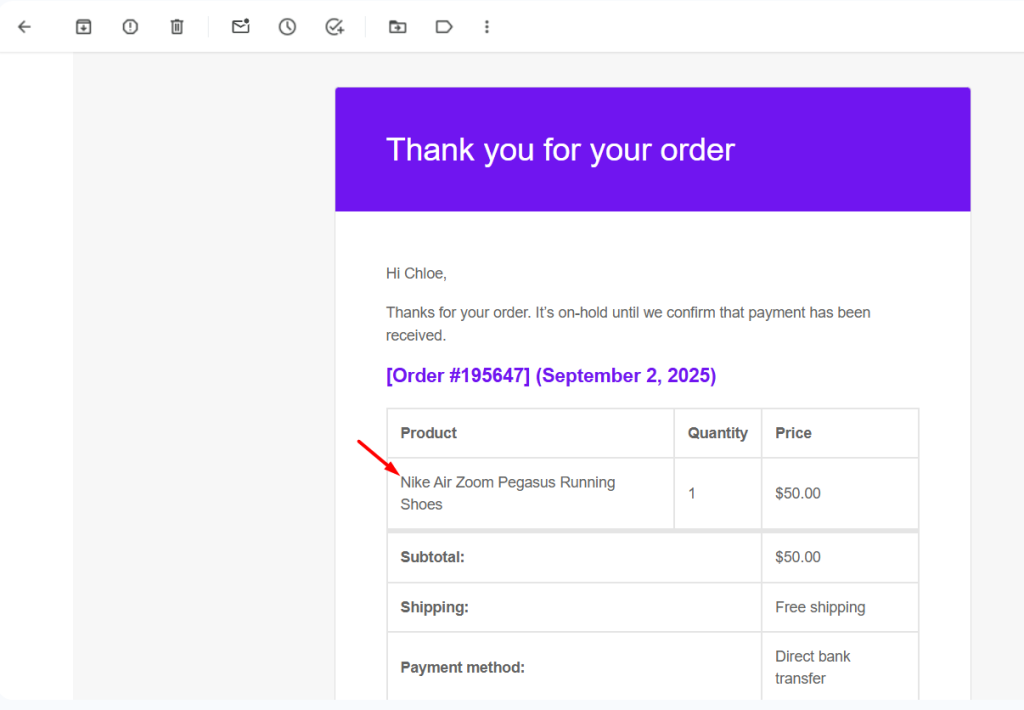Image resolution: width=1024 pixels, height=710 pixels.
Task: Select the Quantity column header
Action: [x=717, y=433]
